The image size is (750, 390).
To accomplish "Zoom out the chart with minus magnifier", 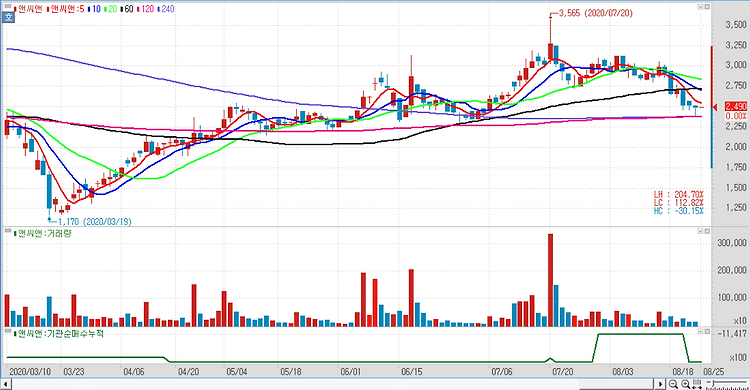I will (673, 384).
